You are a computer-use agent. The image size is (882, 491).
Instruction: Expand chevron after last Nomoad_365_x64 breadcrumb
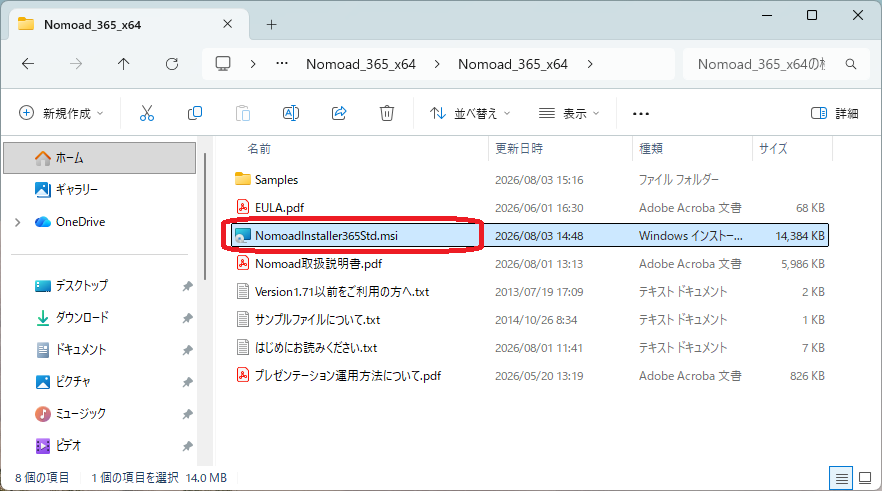tap(590, 64)
